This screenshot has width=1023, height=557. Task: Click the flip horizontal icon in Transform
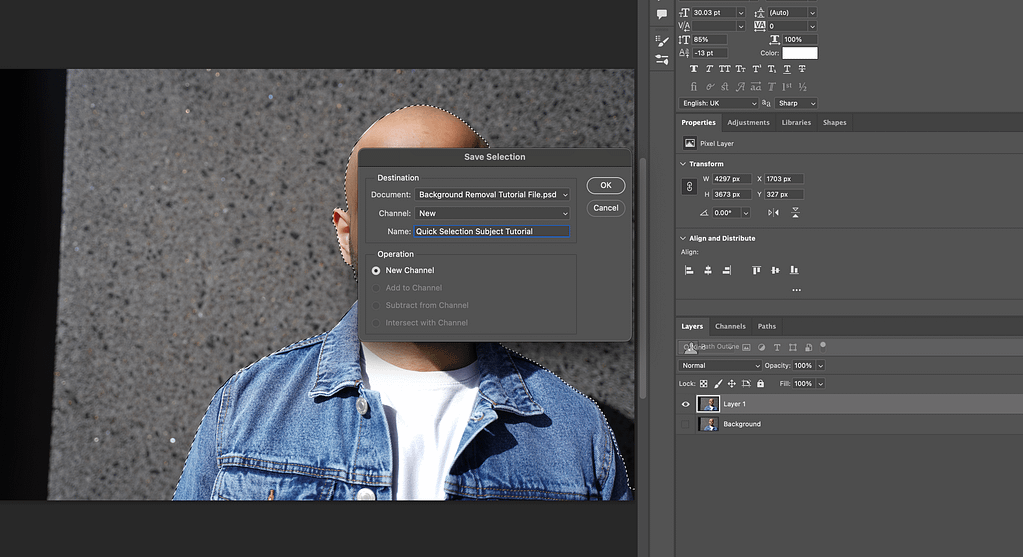(773, 213)
